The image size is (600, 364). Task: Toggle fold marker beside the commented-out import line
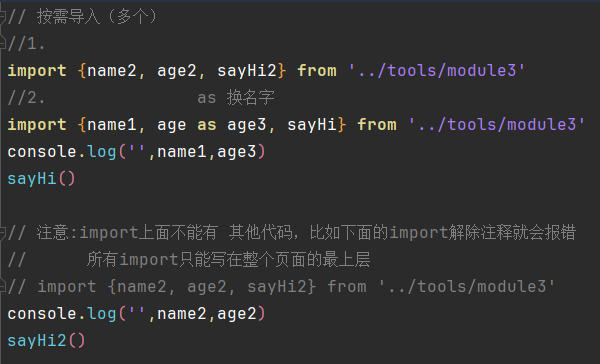click(2, 286)
